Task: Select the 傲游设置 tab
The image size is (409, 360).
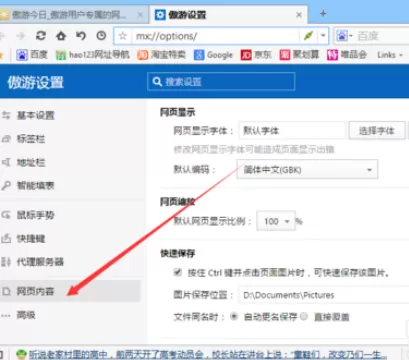Action: click(228, 15)
